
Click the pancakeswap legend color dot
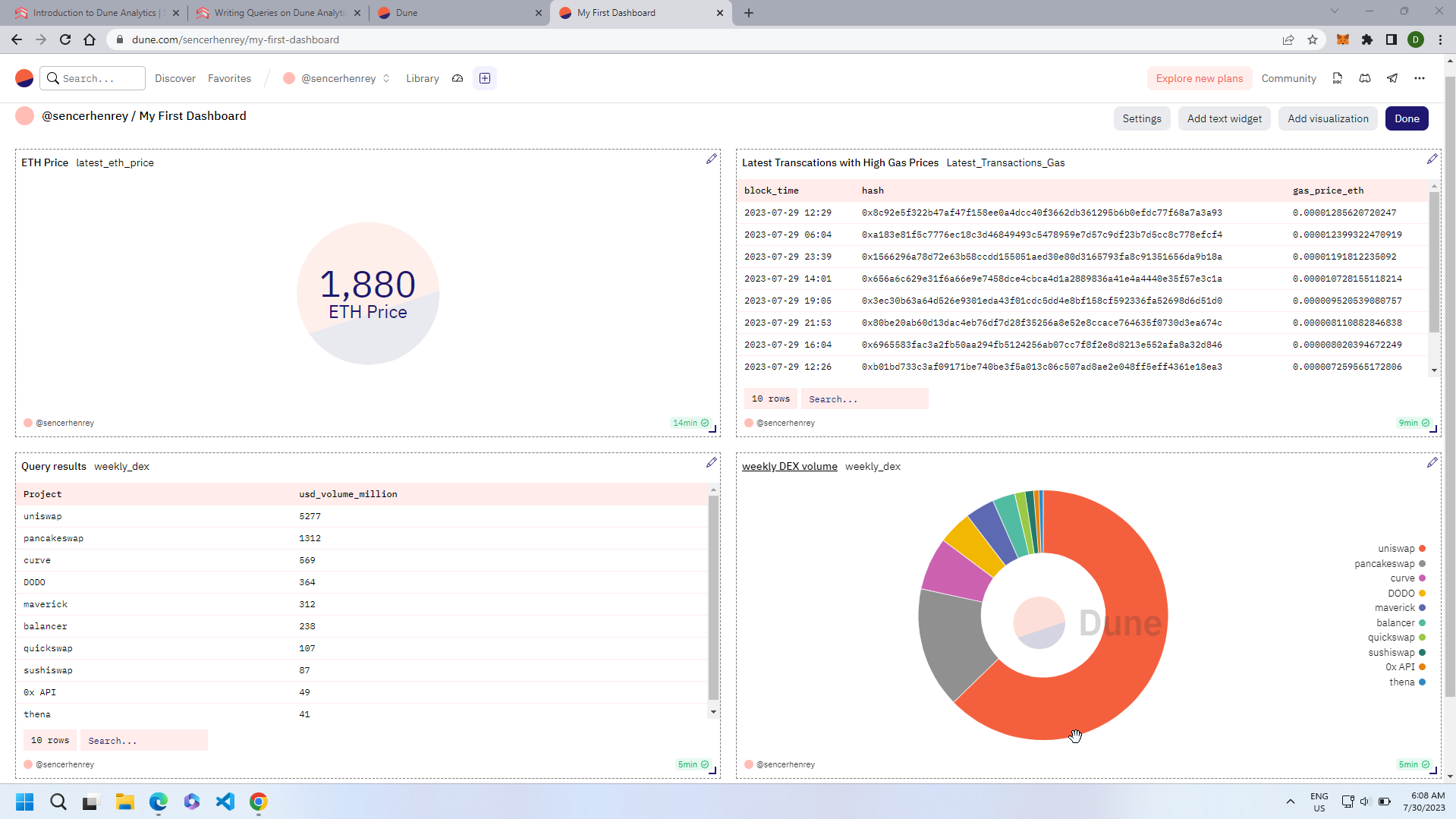coord(1422,563)
